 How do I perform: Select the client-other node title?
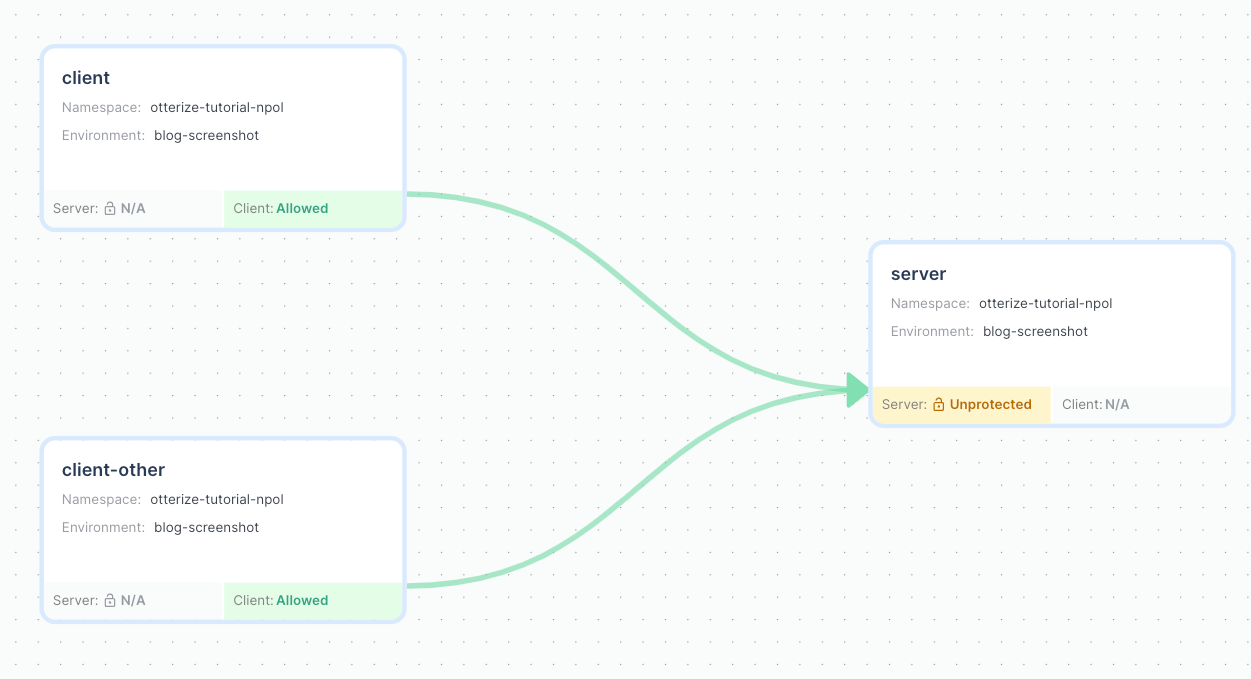coord(113,470)
